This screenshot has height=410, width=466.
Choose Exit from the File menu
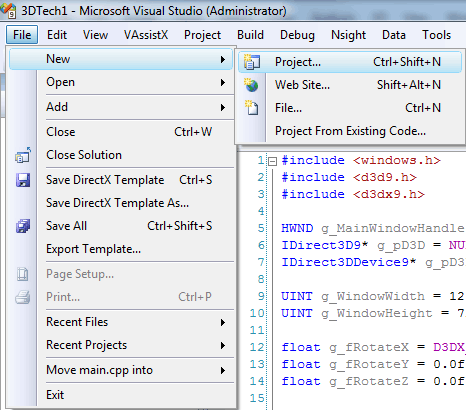(x=121, y=395)
